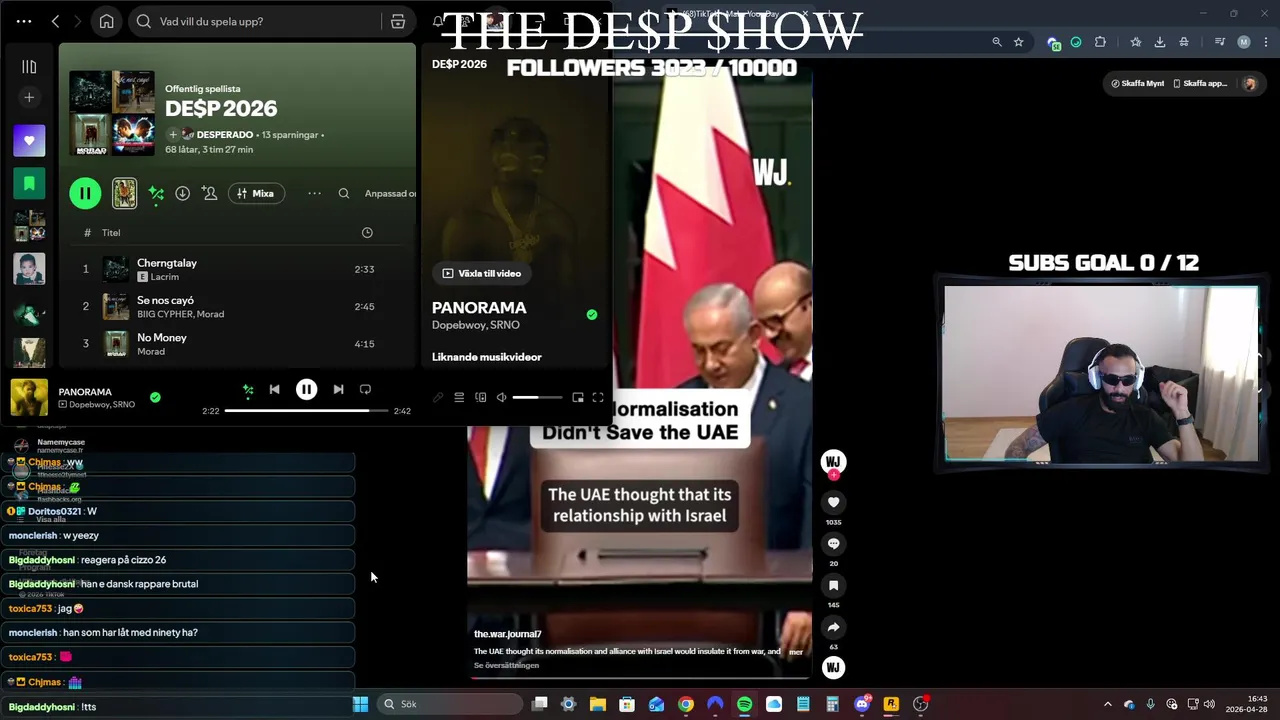1280x720 pixels.
Task: Open Dopebwoy, SRNO artist link in side panel
Action: pos(475,325)
